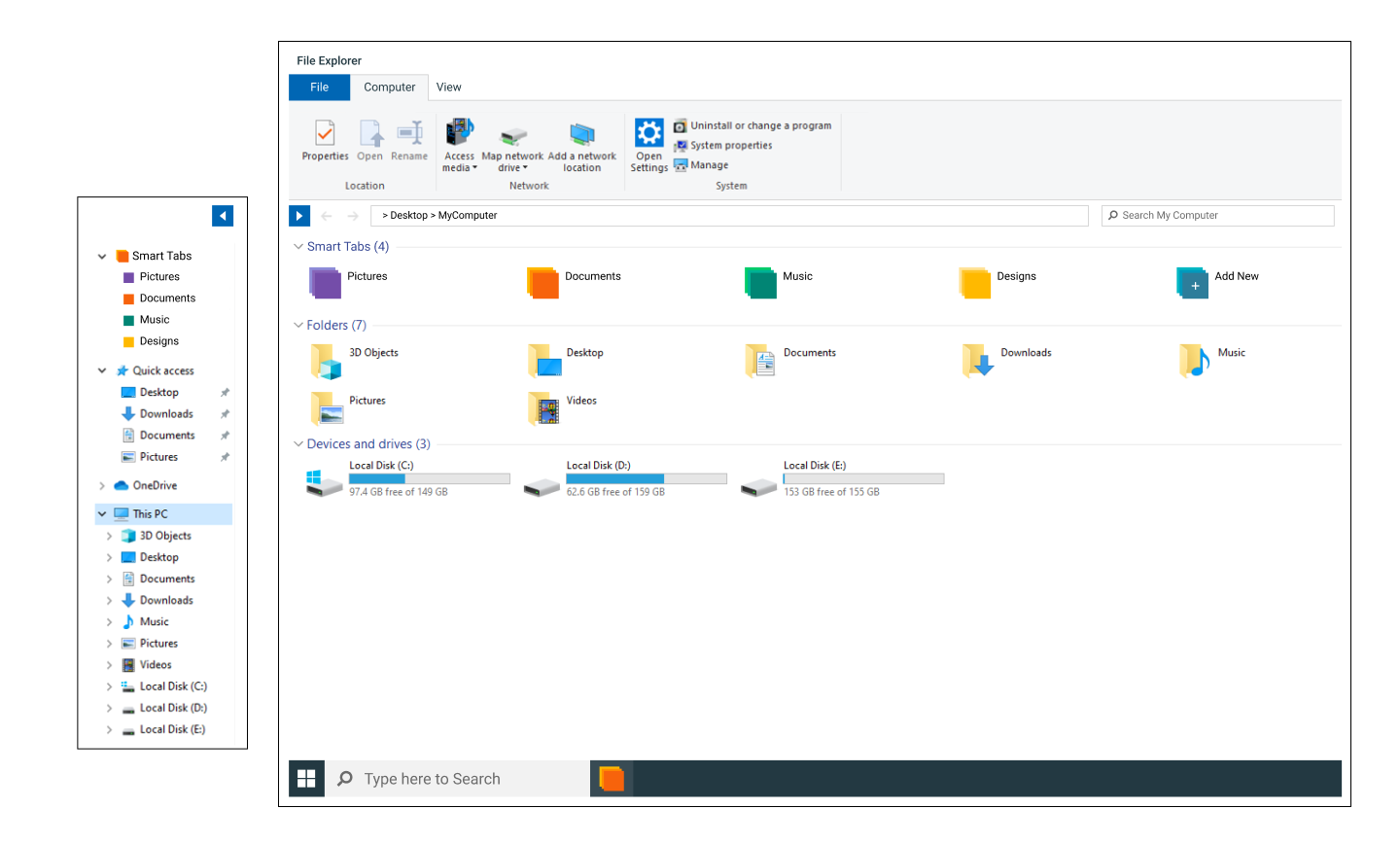Select the Pictures folder in Folders section
Screen dimensions: 1400x844
click(x=348, y=408)
